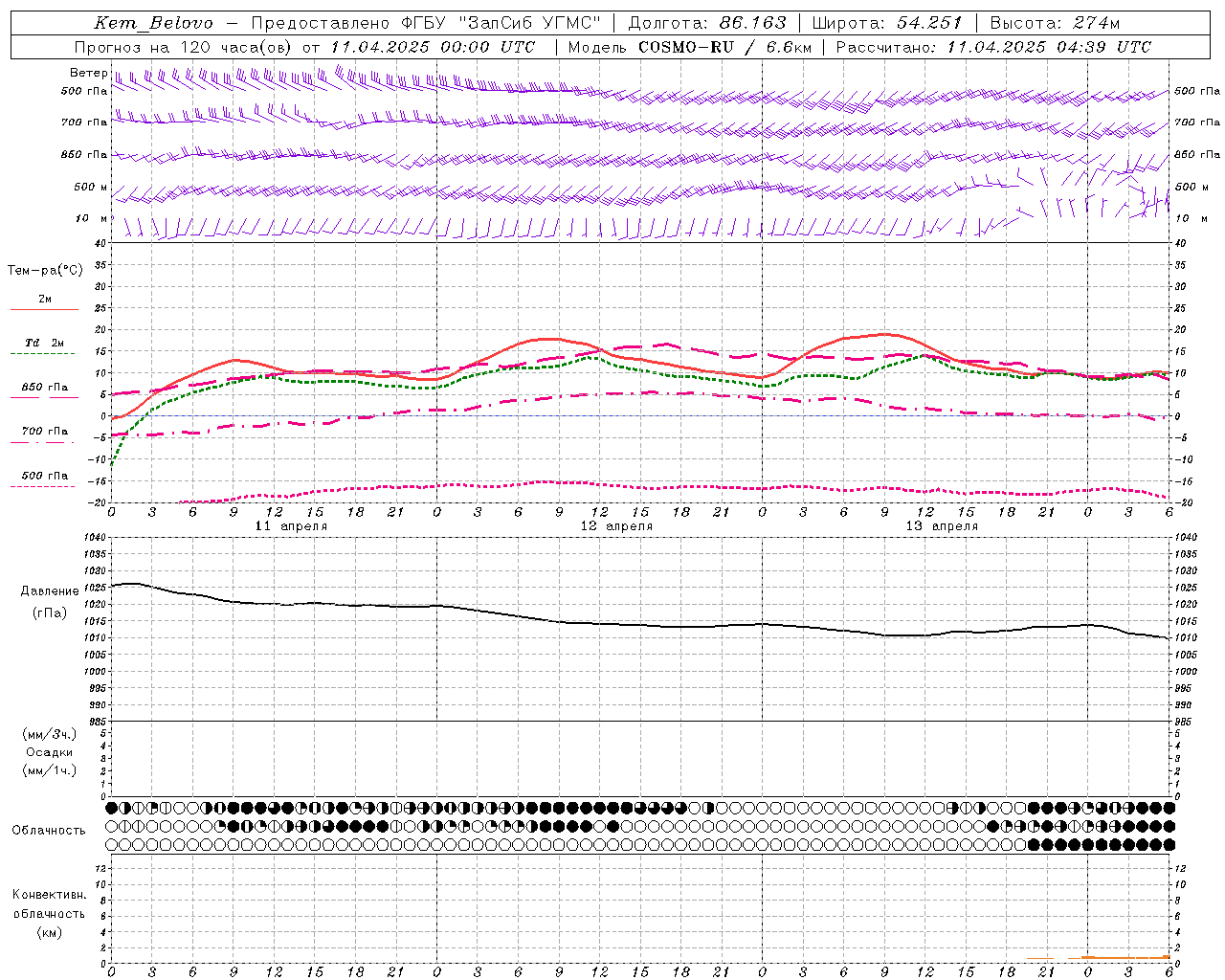Click the (км) unit label of convective cloudiness
Image resolution: width=1225 pixels, height=980 pixels.
(50, 932)
